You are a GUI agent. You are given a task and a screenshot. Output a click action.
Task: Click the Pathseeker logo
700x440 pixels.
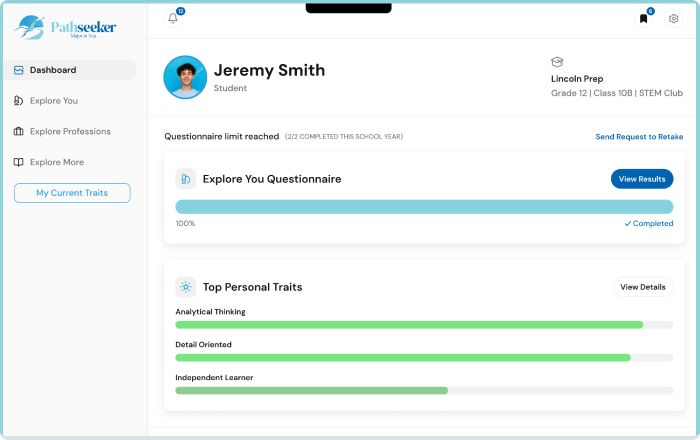click(x=66, y=28)
